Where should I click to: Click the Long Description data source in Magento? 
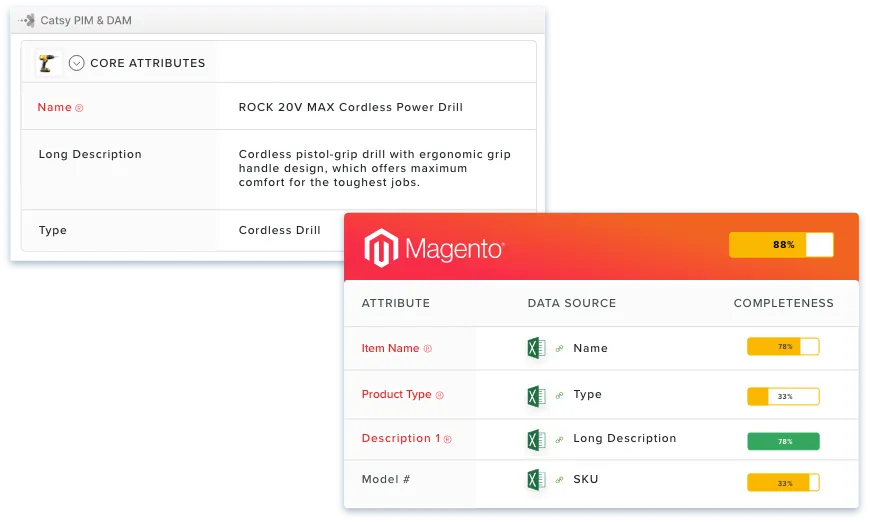coord(625,438)
